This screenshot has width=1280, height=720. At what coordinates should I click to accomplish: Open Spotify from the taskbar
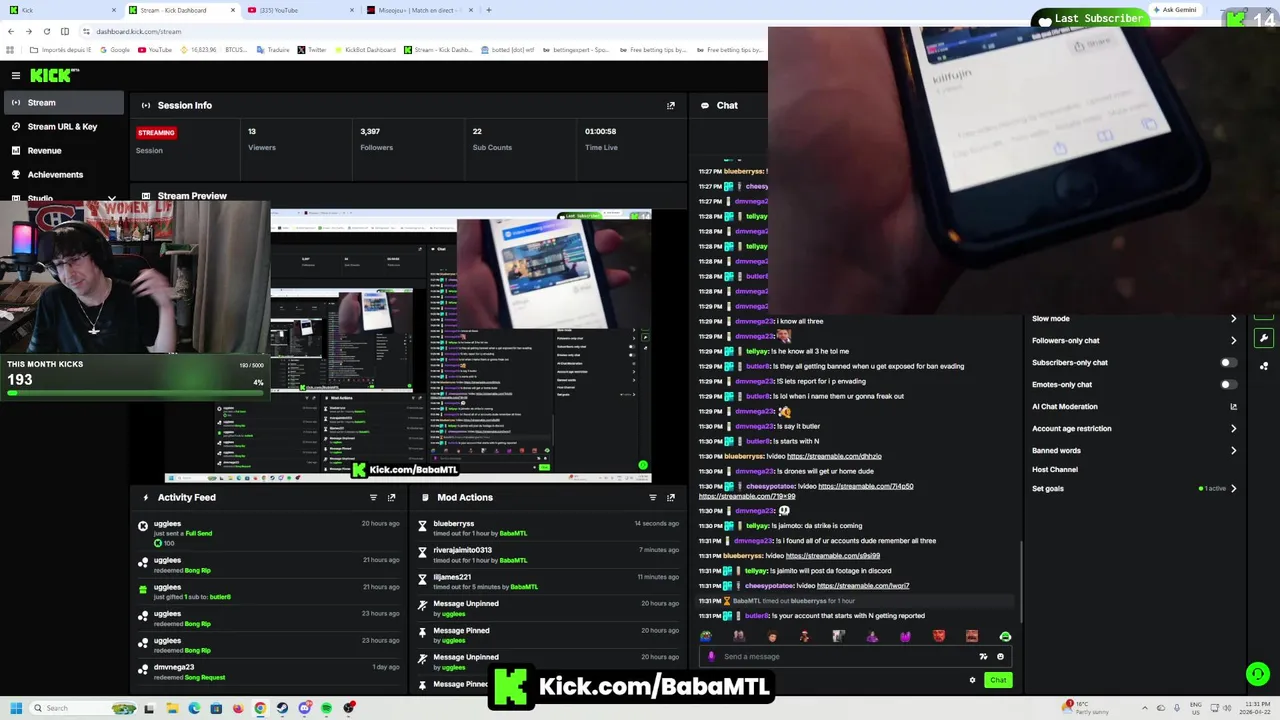327,708
